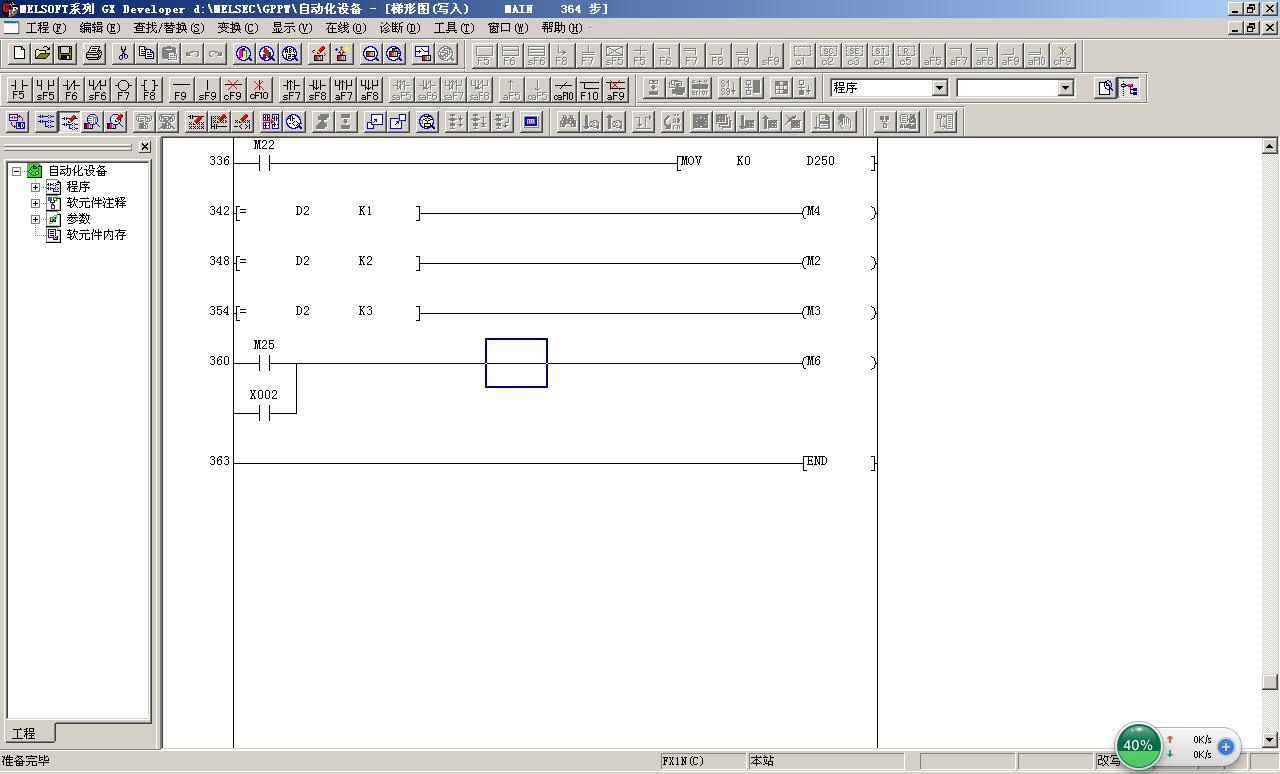Viewport: 1280px width, 774px height.
Task: Delete vertical line with cF10 icon
Action: [259, 89]
